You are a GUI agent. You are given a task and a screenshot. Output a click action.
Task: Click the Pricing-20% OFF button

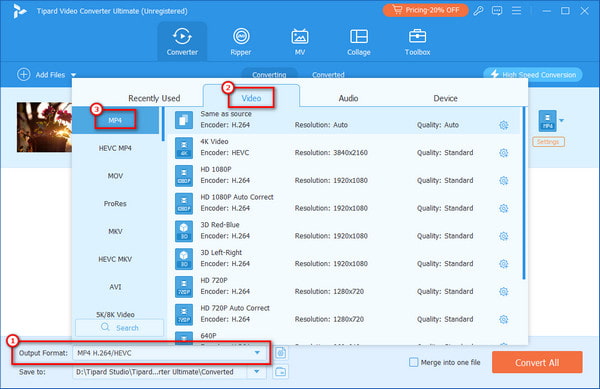pos(425,10)
